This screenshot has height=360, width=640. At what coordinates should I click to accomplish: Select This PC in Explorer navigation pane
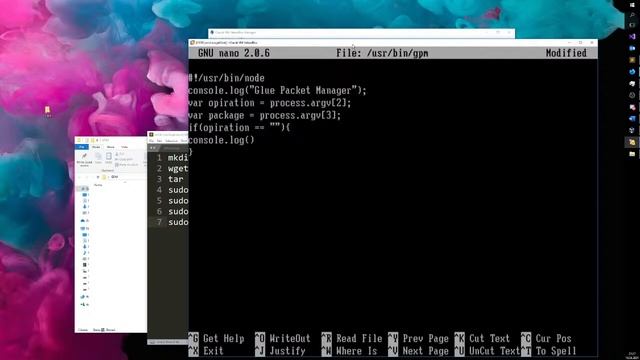[84, 229]
